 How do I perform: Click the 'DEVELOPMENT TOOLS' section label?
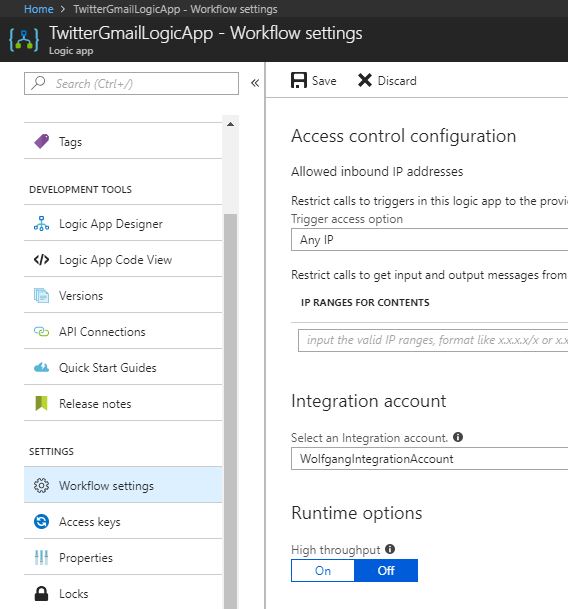(x=80, y=190)
